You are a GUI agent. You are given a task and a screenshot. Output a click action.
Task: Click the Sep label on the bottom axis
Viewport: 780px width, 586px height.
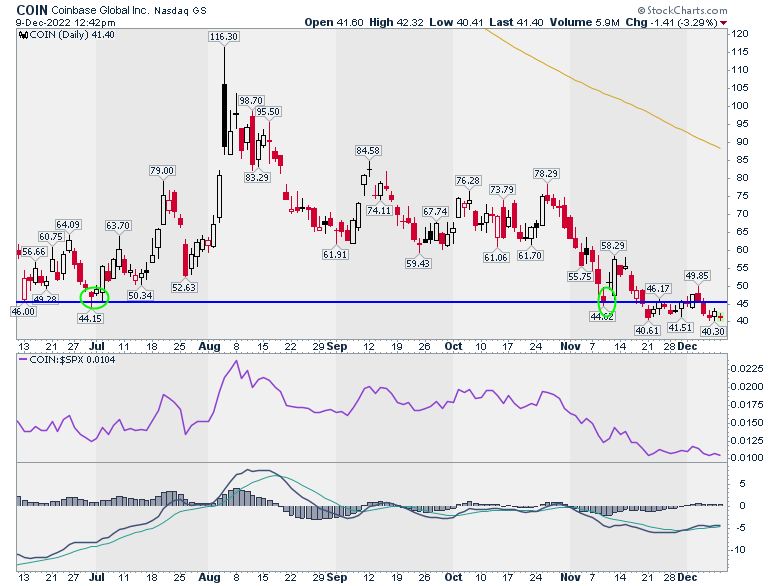(337, 578)
